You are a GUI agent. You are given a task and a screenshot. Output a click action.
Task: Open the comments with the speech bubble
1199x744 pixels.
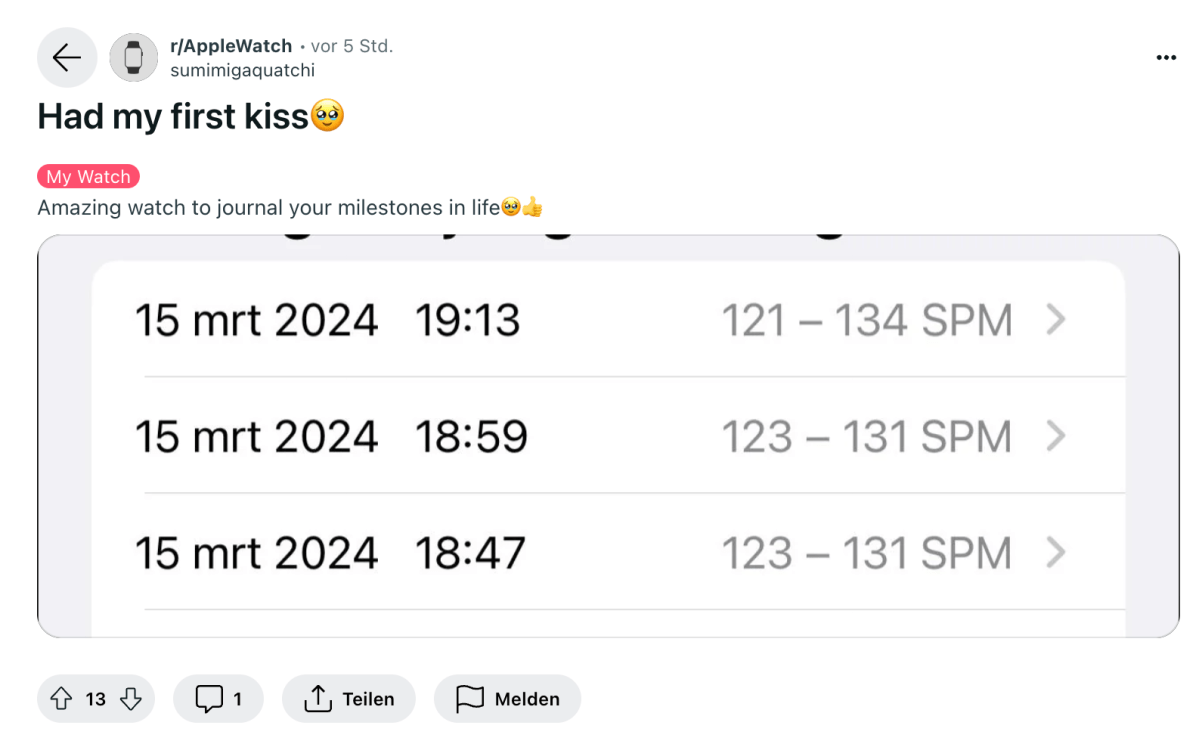click(x=209, y=698)
